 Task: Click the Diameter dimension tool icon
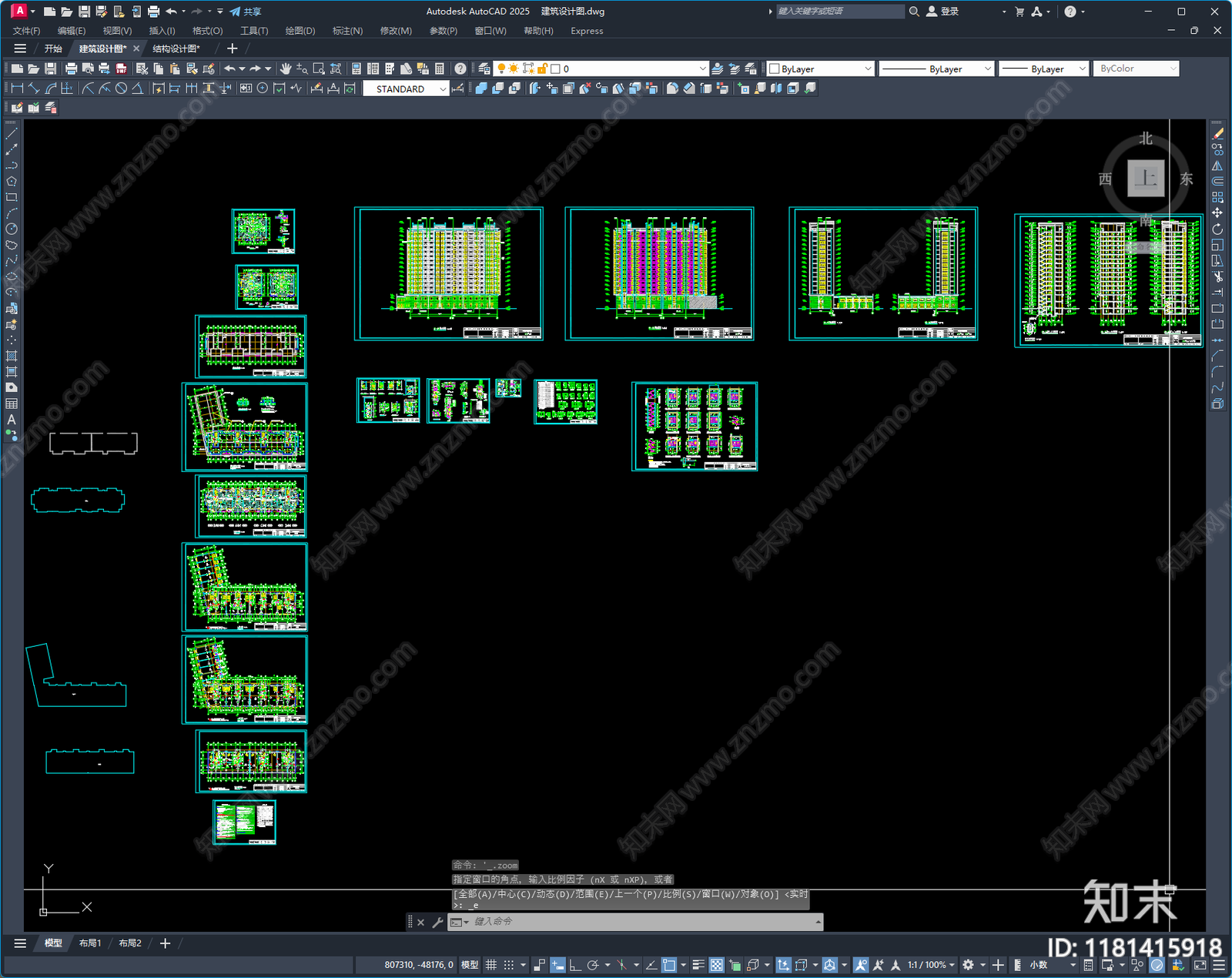[121, 89]
